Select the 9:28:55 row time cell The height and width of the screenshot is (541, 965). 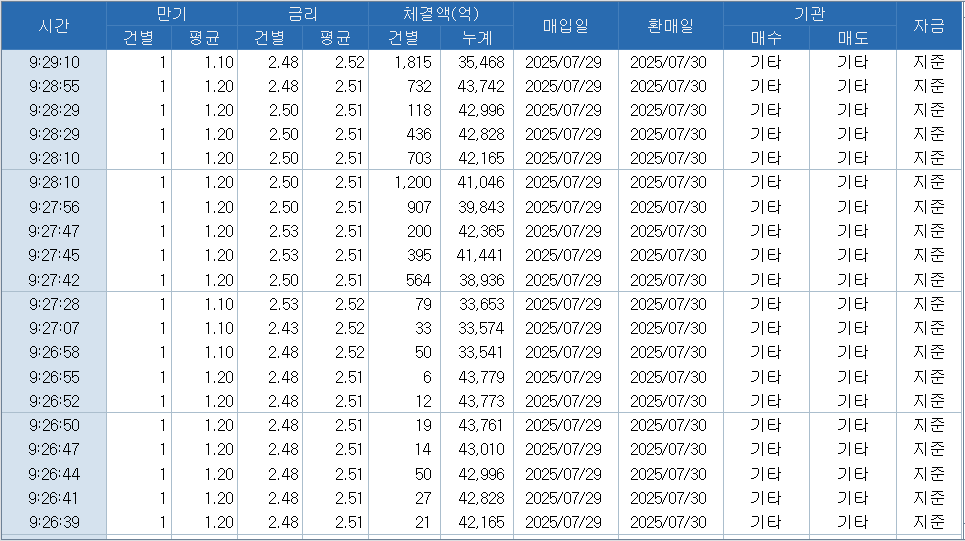[54, 86]
